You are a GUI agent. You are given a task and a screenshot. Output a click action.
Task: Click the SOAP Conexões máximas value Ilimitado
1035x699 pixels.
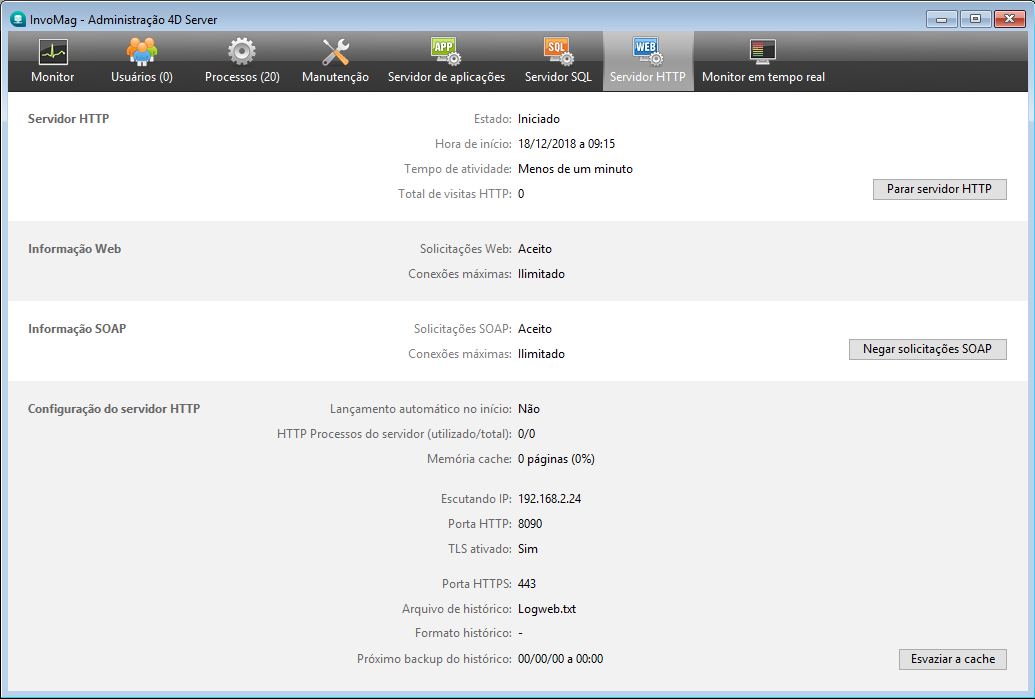541,354
